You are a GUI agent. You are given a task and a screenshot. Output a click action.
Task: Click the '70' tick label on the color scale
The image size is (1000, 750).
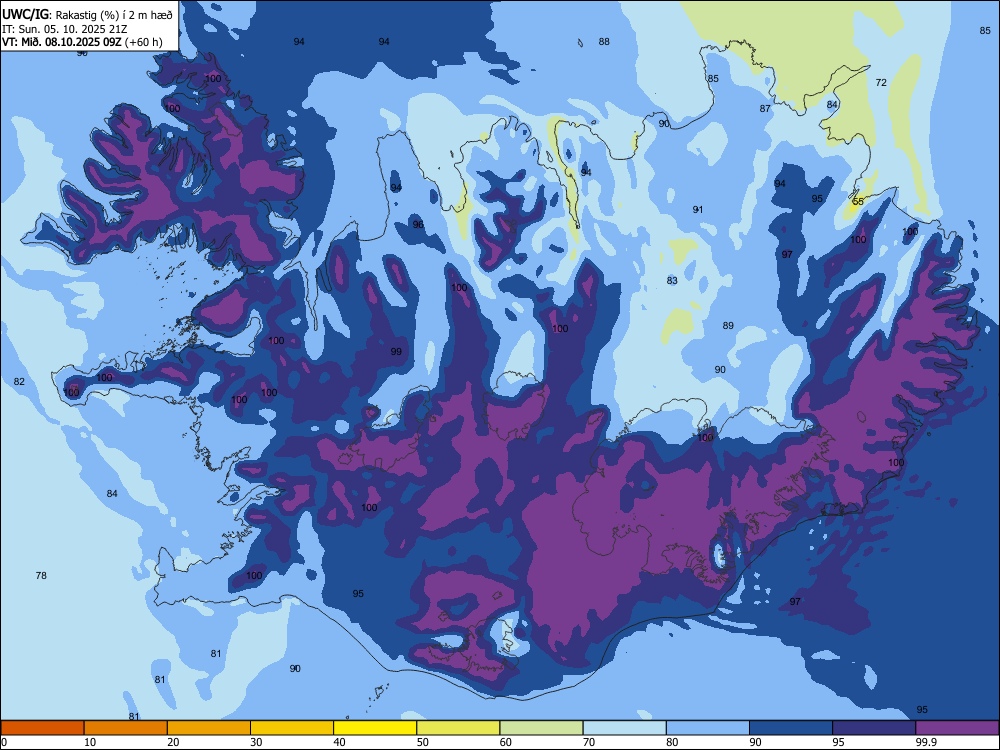pos(589,742)
